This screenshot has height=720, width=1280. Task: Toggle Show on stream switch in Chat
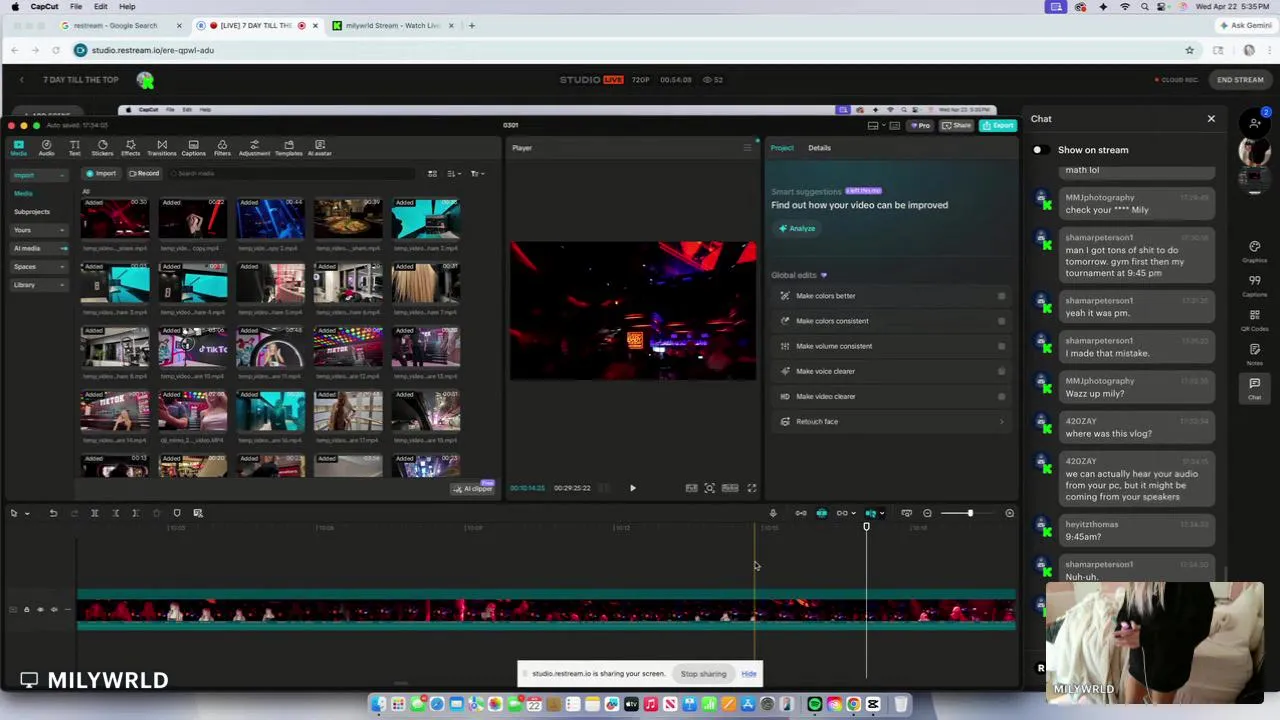[x=1041, y=150]
